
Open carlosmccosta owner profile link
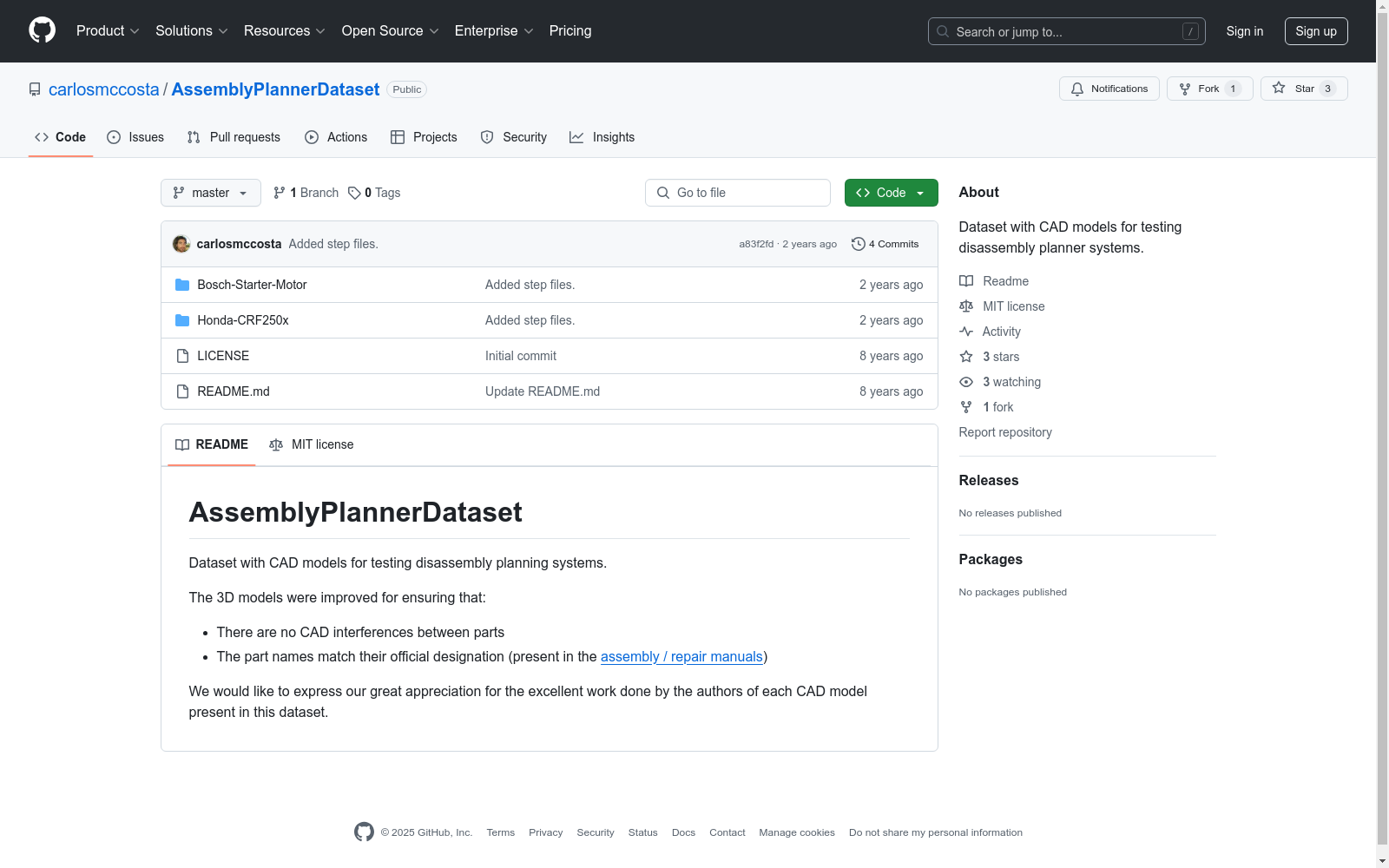[104, 89]
